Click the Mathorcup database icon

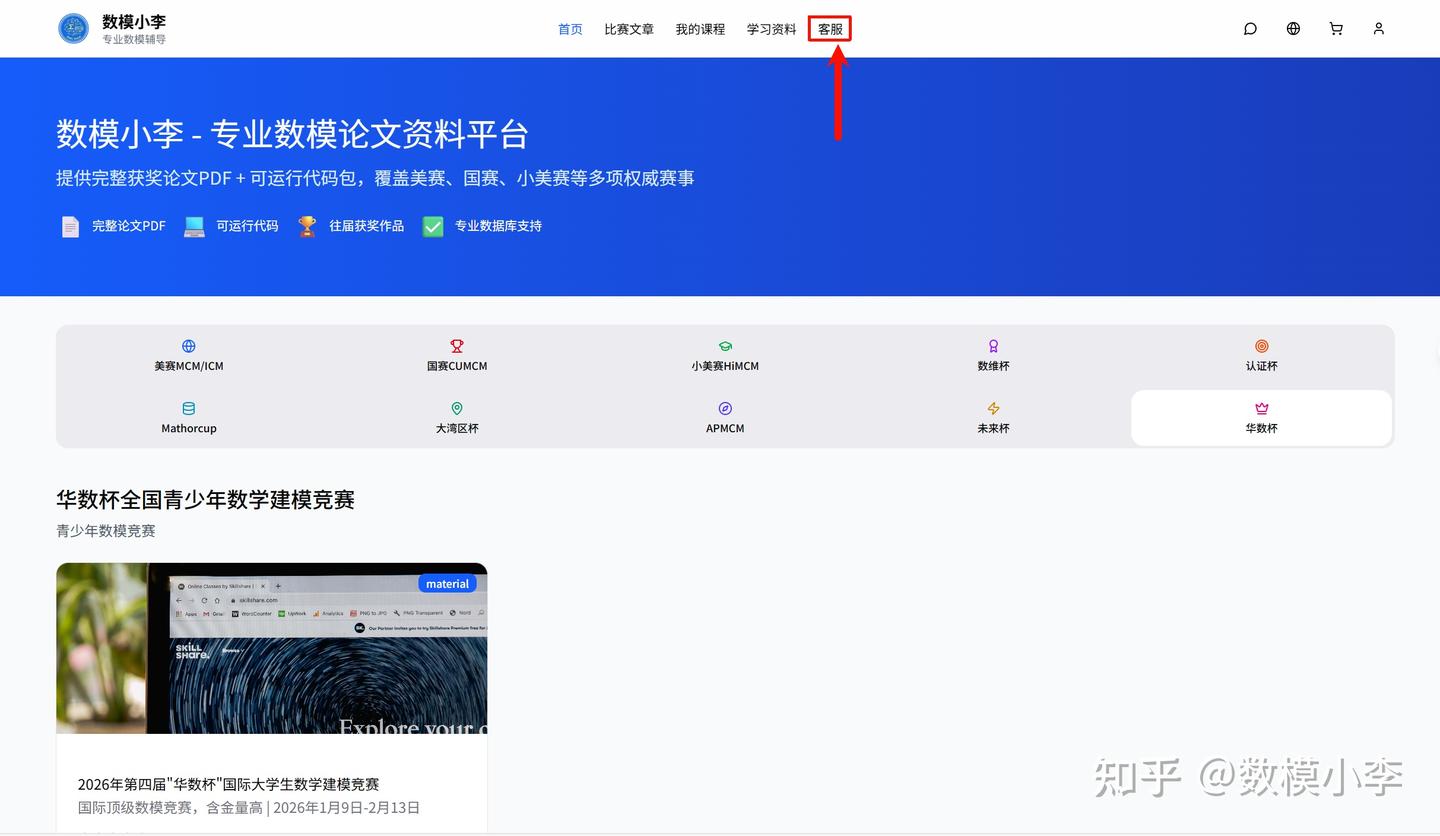coord(189,409)
